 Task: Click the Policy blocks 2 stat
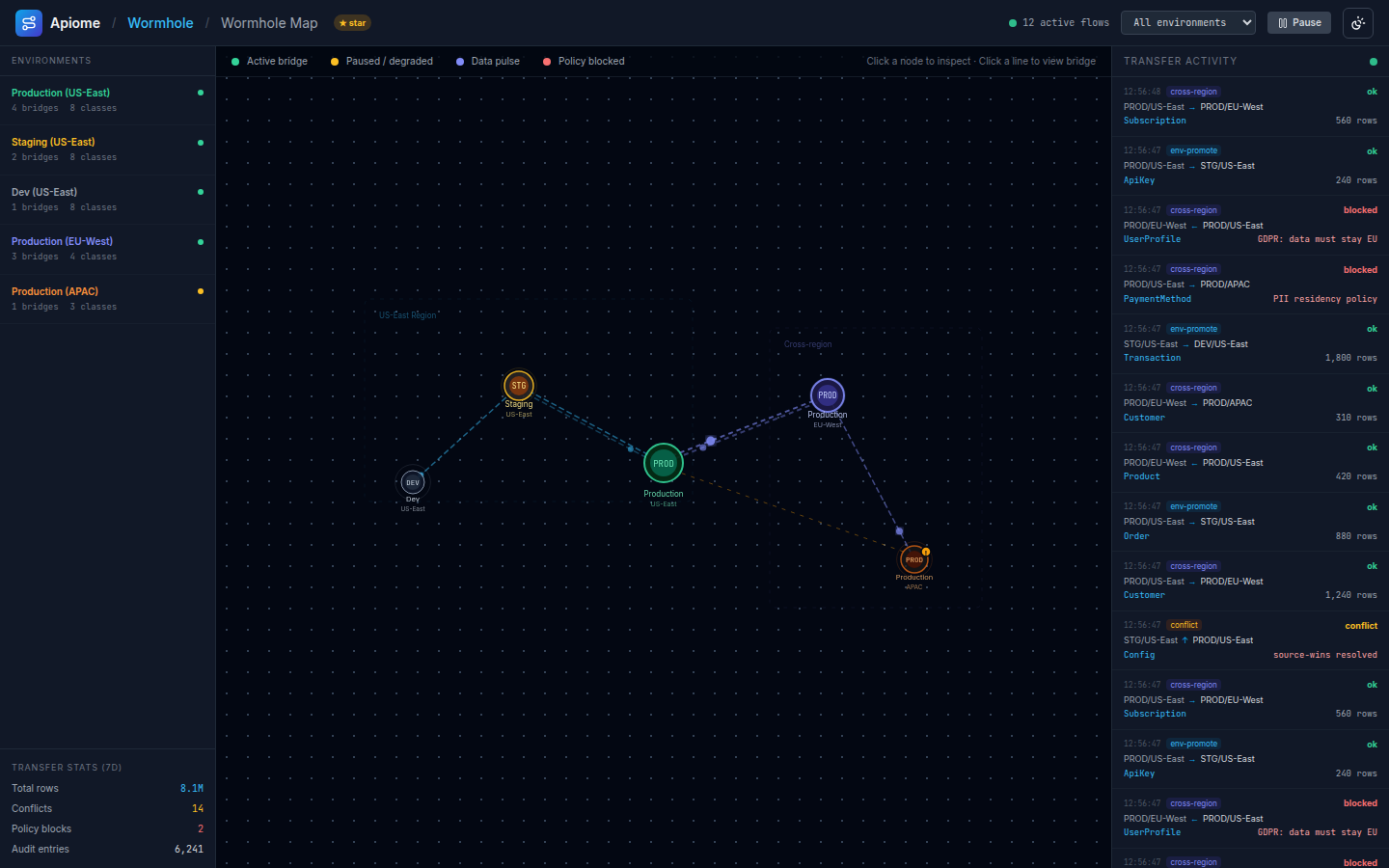[x=107, y=828]
